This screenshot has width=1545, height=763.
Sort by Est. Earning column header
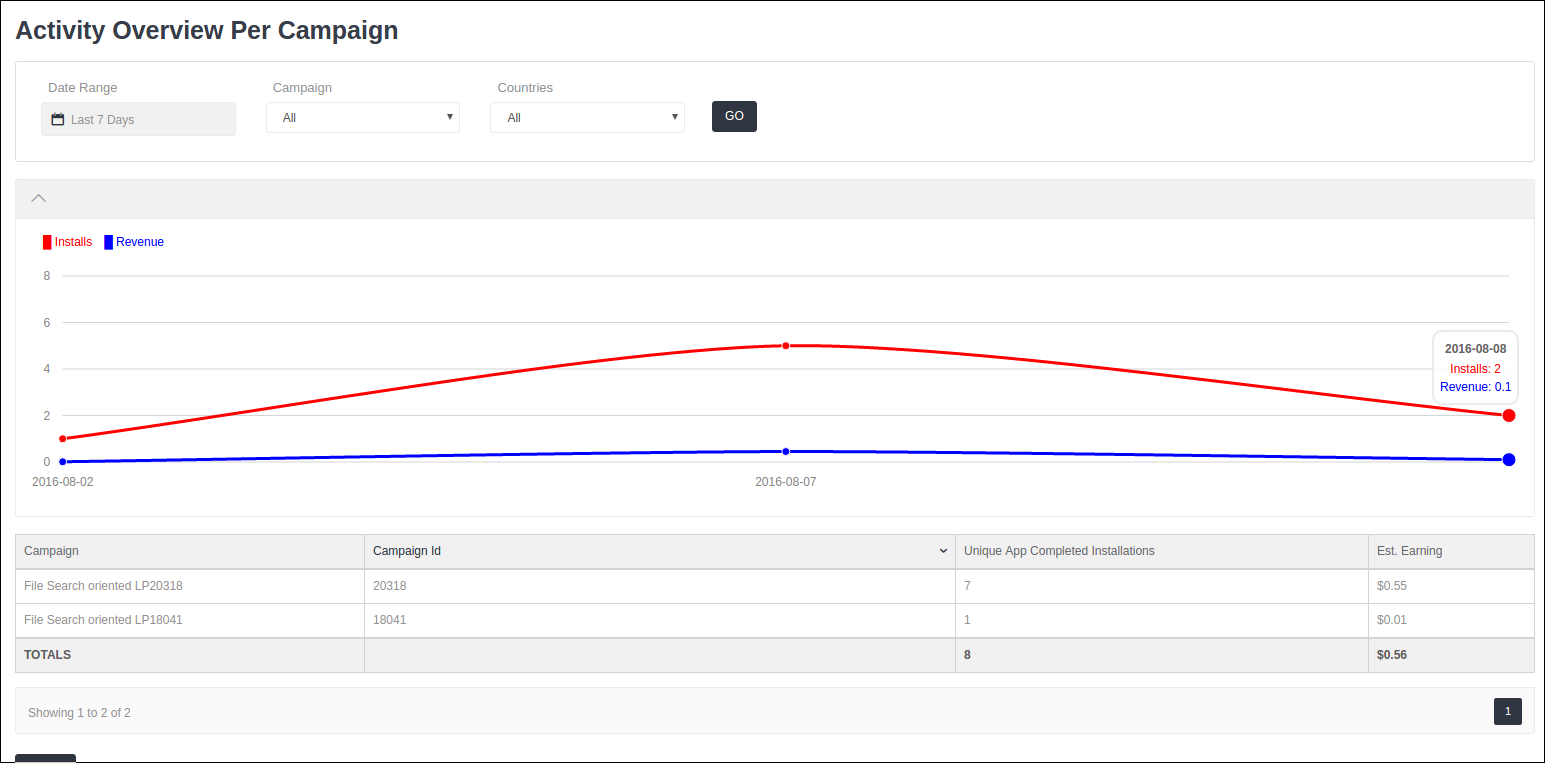click(1451, 551)
